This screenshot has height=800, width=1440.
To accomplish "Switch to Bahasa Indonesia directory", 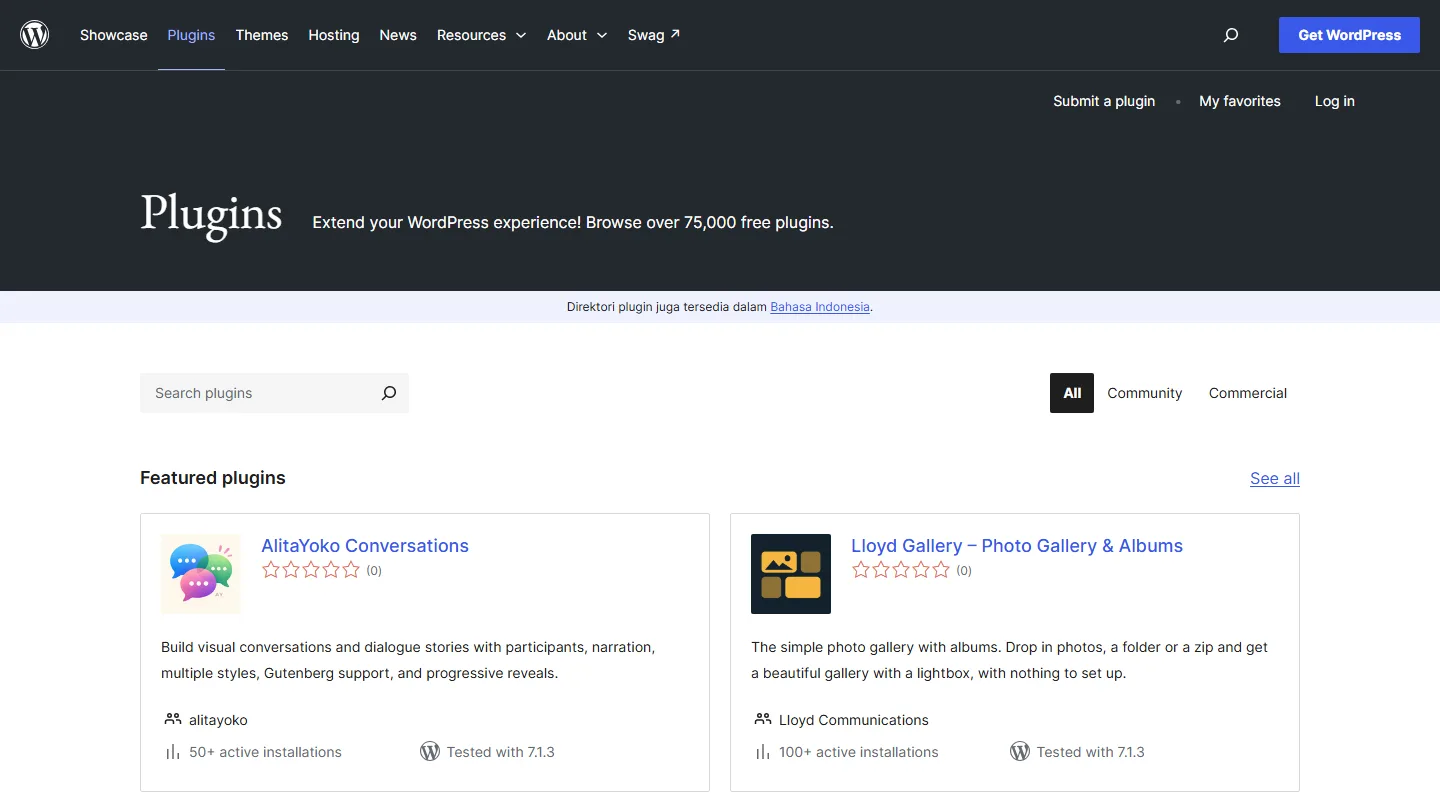I will click(820, 307).
